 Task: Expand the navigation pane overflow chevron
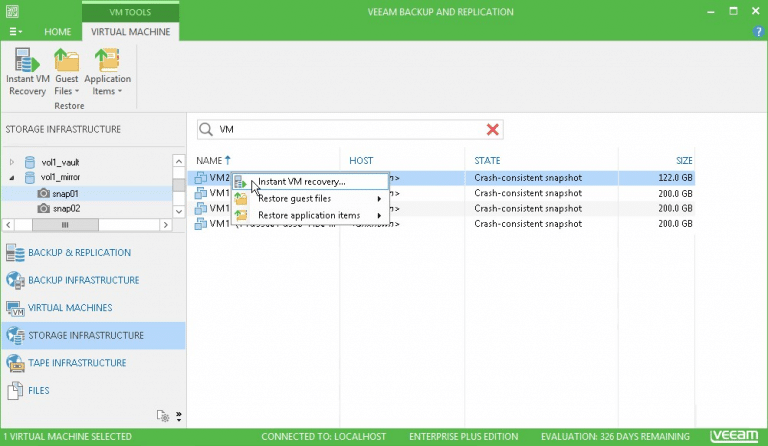point(179,416)
